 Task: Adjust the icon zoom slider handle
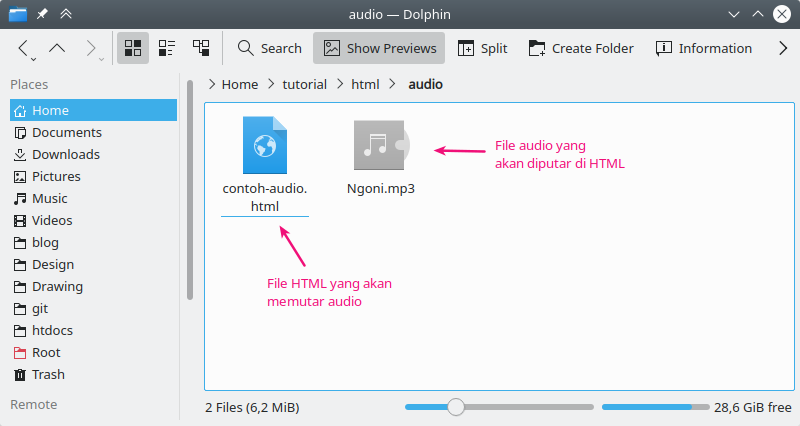coord(456,407)
